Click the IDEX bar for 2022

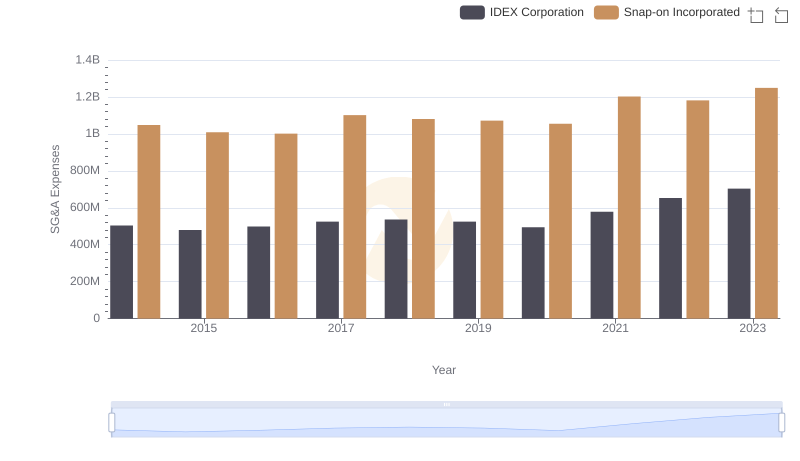[670, 258]
